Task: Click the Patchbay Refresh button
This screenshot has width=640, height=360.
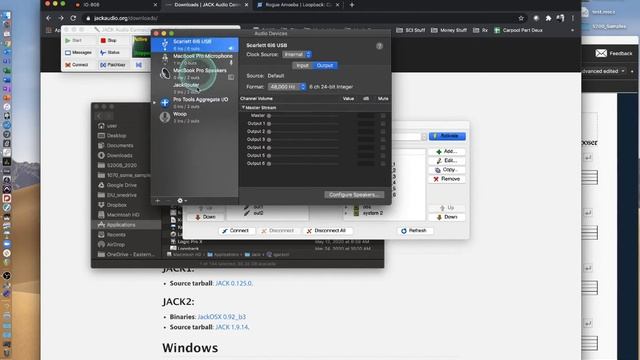Action: coord(414,231)
